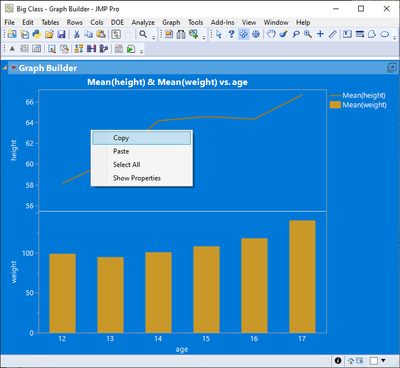Click the Mean(height) legend line marker
400x368 pixels.
(x=335, y=96)
